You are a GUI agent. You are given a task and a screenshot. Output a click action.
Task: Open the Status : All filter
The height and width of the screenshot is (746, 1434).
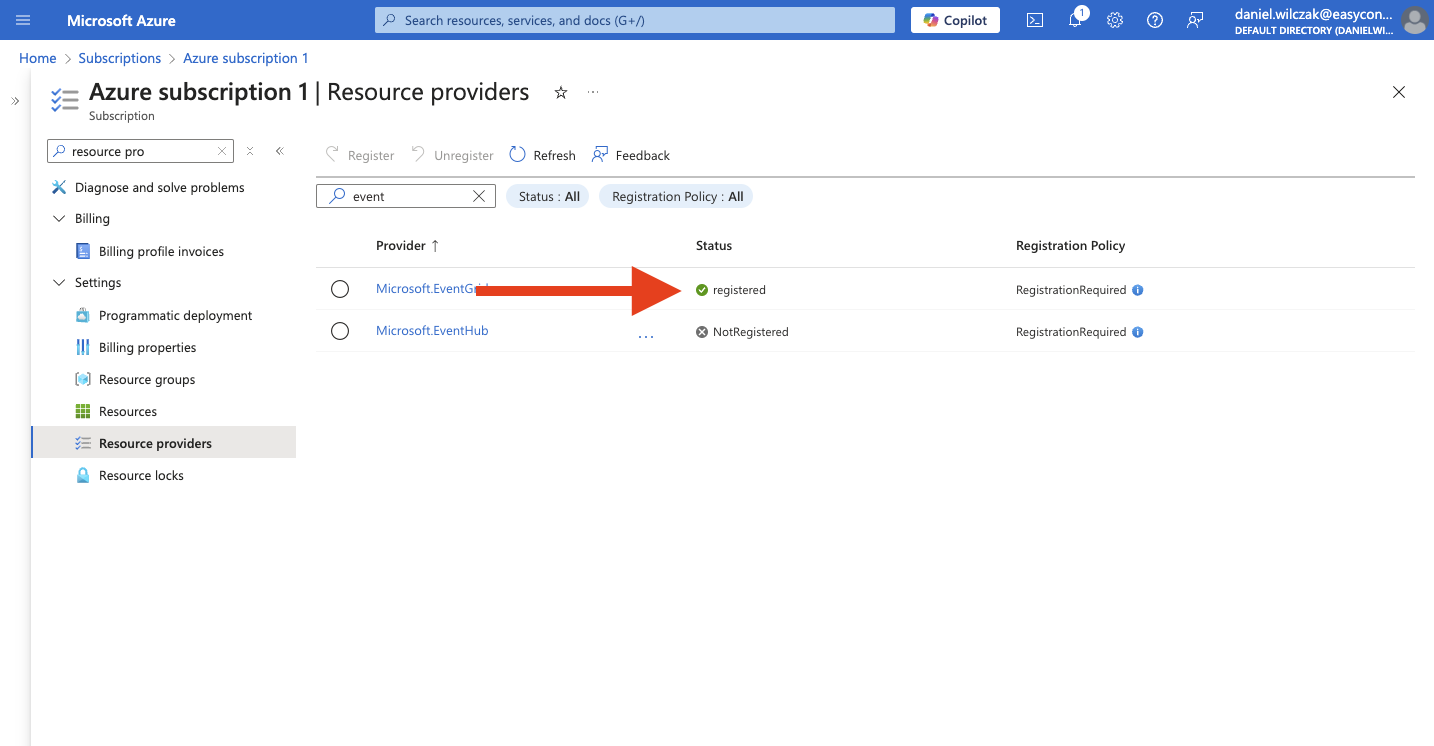click(x=548, y=196)
